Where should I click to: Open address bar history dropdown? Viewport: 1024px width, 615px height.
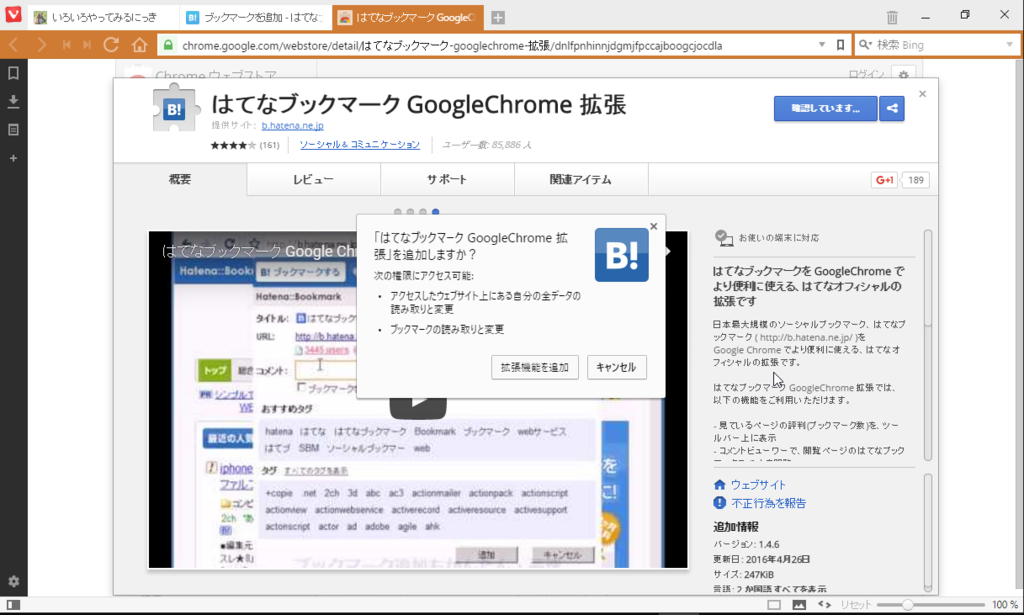(x=822, y=45)
